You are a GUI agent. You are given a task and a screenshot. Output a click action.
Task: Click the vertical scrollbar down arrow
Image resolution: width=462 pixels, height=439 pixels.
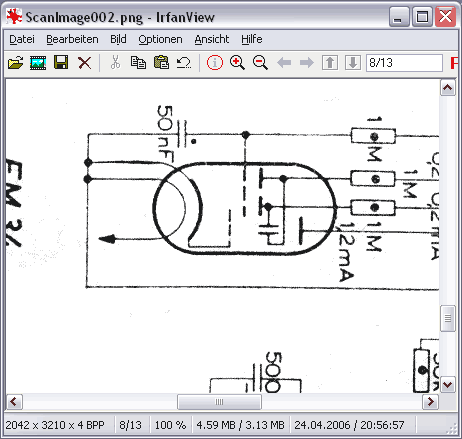448,385
